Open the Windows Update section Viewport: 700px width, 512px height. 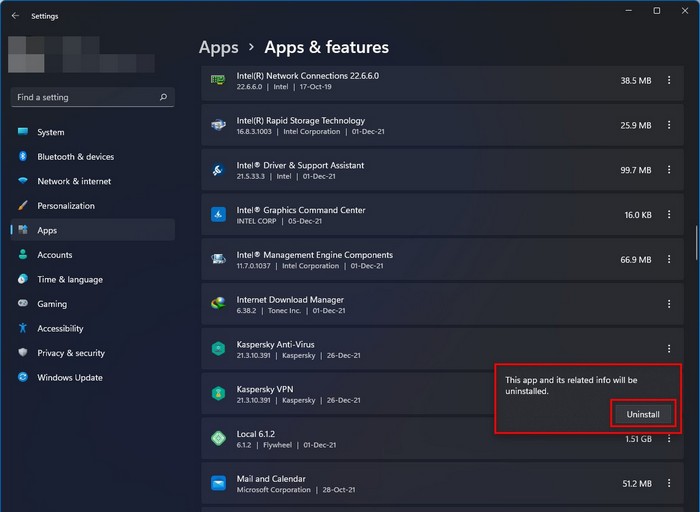click(70, 378)
